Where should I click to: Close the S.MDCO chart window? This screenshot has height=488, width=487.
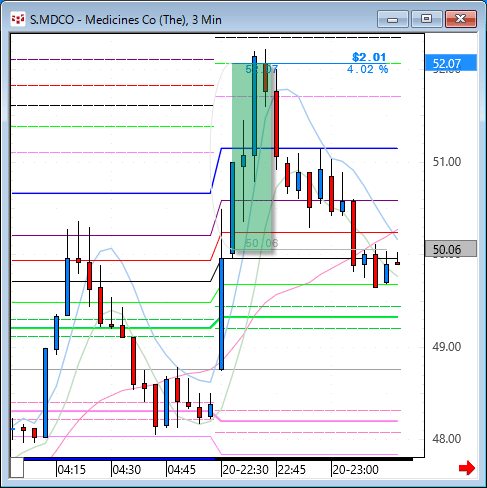461,19
